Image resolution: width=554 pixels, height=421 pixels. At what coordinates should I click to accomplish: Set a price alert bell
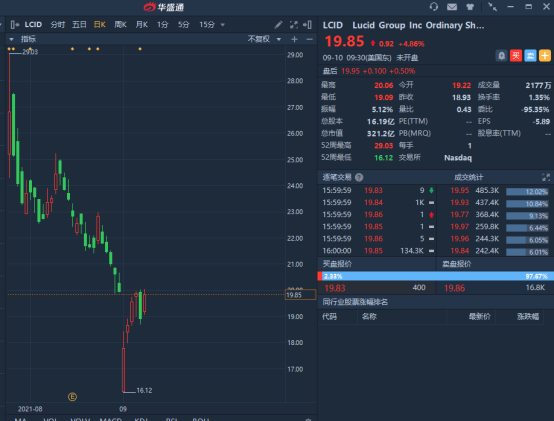[x=501, y=56]
